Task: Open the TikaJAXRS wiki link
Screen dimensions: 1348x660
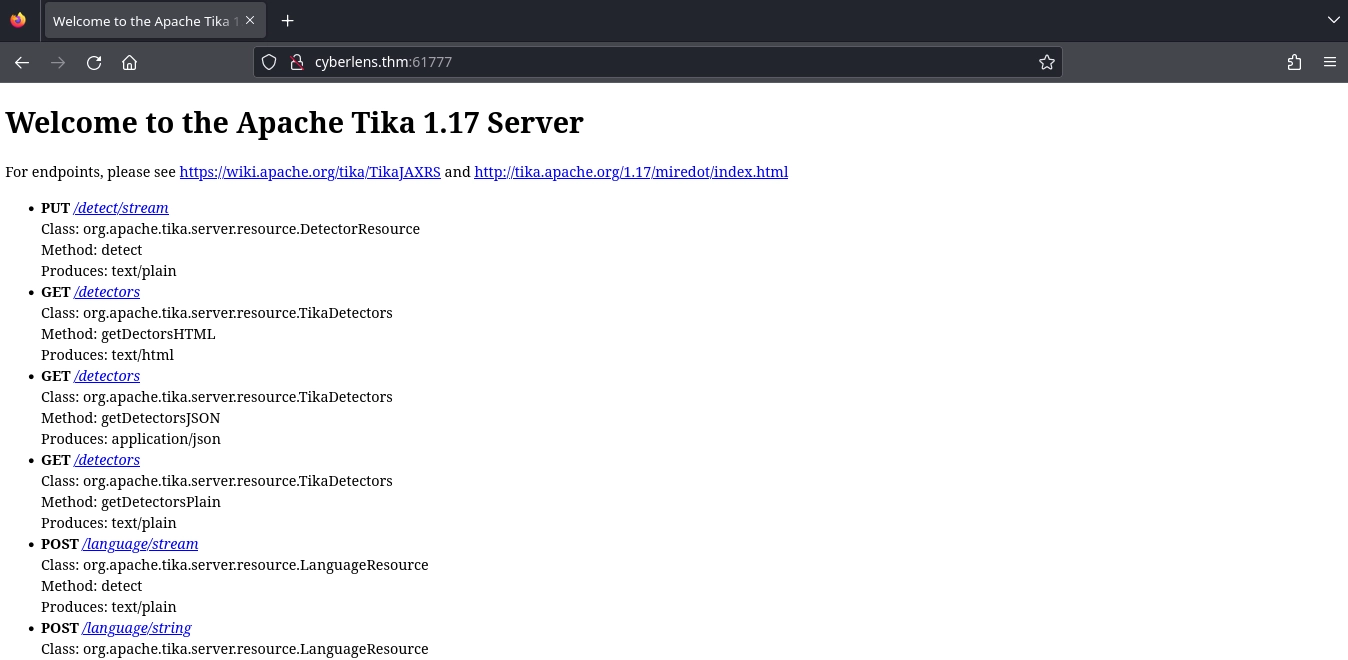Action: tap(310, 172)
